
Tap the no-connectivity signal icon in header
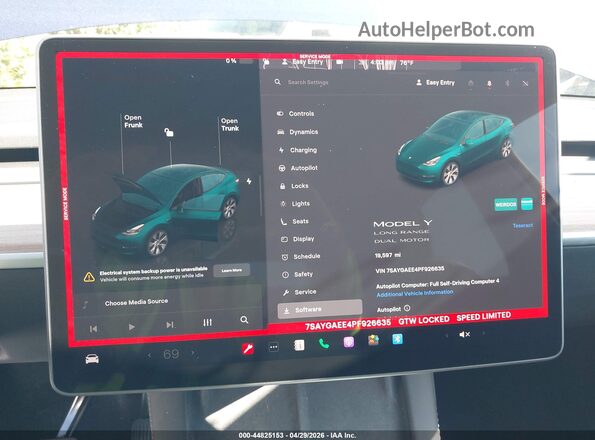point(525,83)
